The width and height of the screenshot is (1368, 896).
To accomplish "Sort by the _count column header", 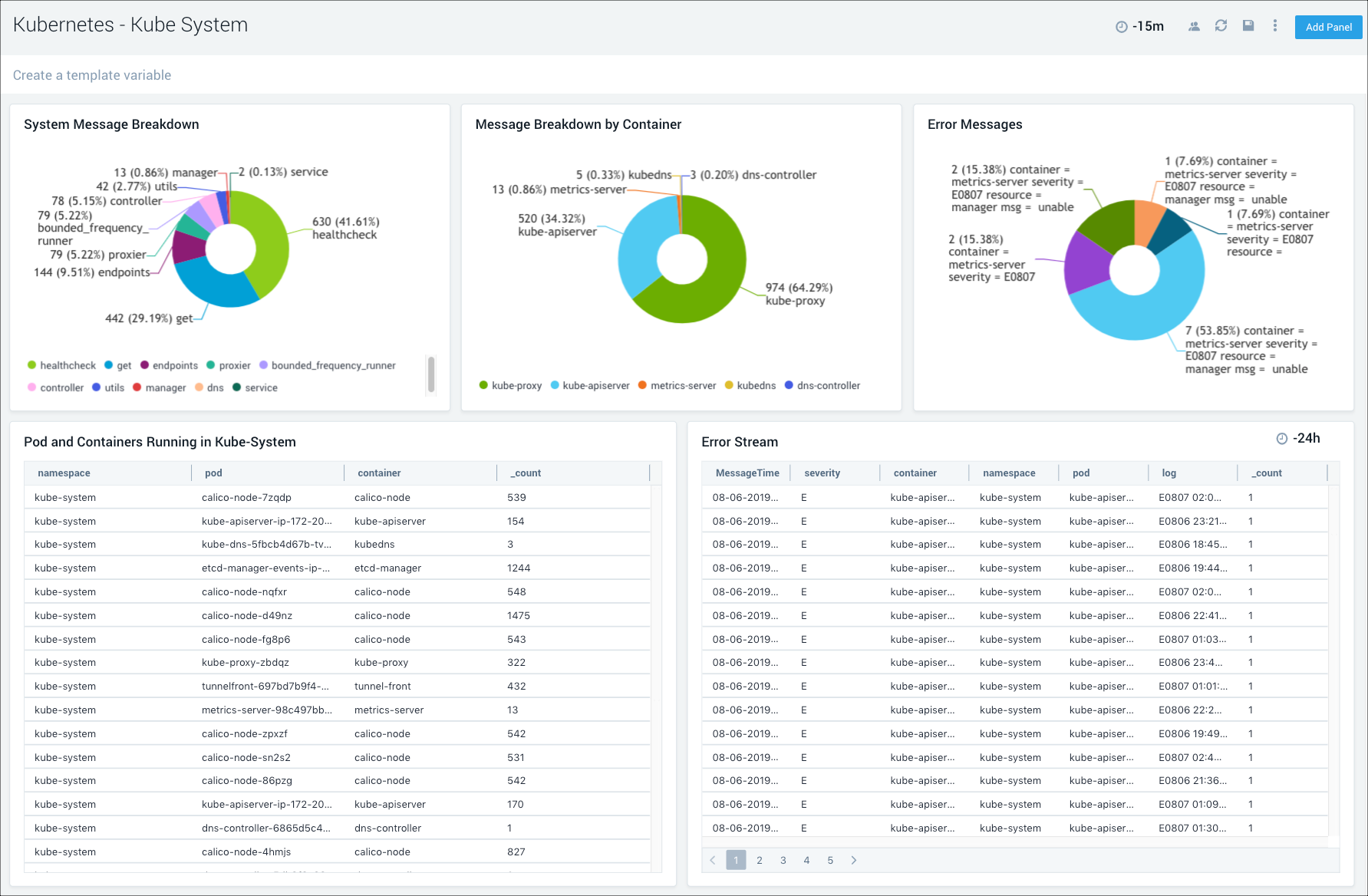I will [x=525, y=473].
